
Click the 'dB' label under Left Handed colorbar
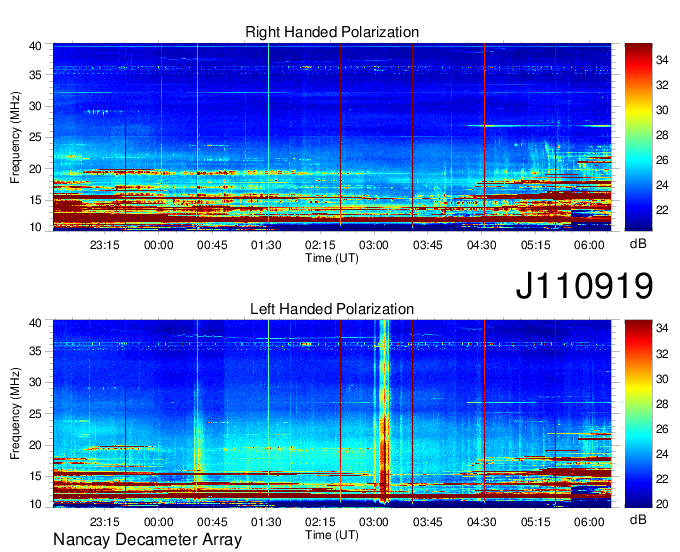tap(638, 519)
